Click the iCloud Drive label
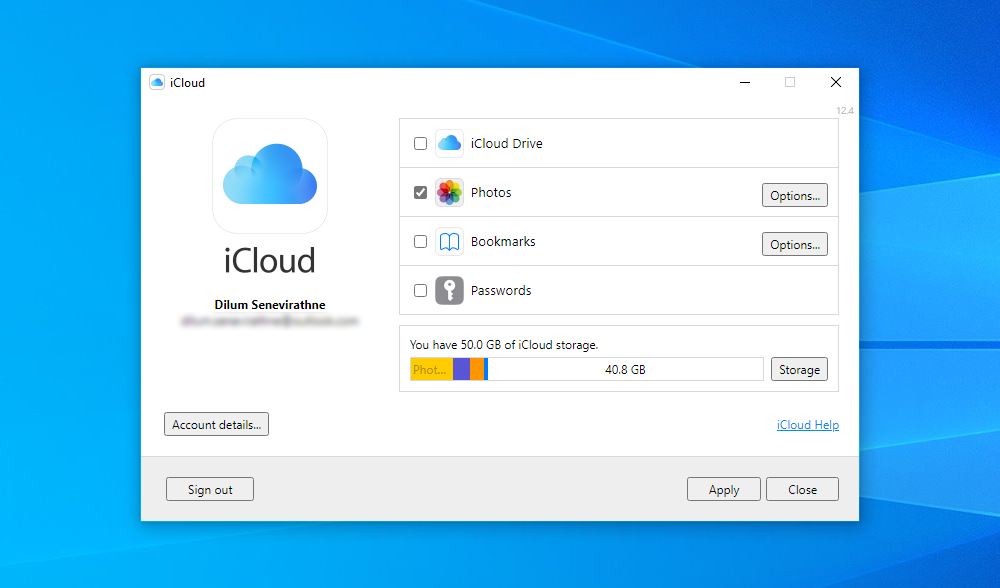The width and height of the screenshot is (1000, 588). (x=506, y=143)
